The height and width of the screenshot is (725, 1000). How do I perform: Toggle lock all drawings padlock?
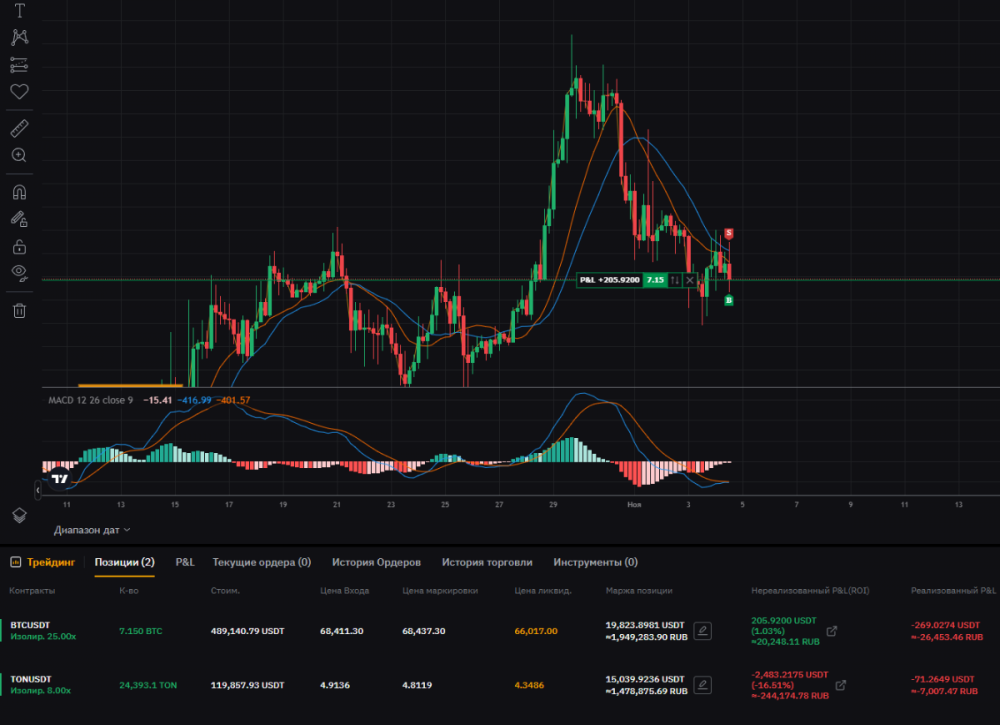click(19, 246)
